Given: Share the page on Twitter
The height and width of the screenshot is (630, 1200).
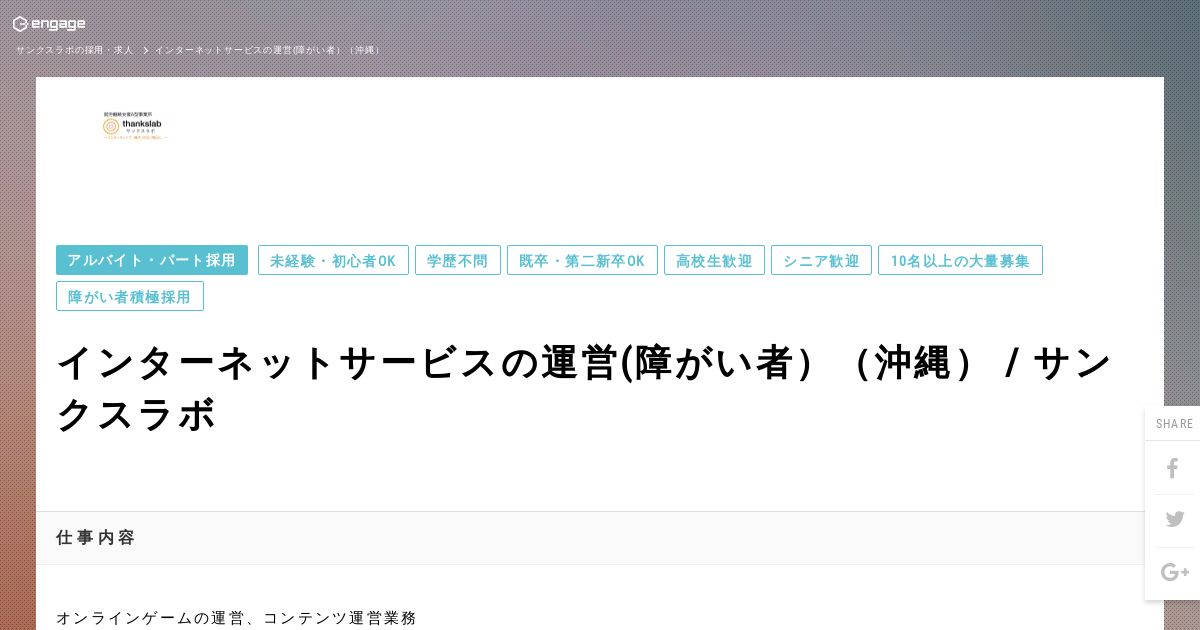Looking at the screenshot, I should [x=1174, y=519].
